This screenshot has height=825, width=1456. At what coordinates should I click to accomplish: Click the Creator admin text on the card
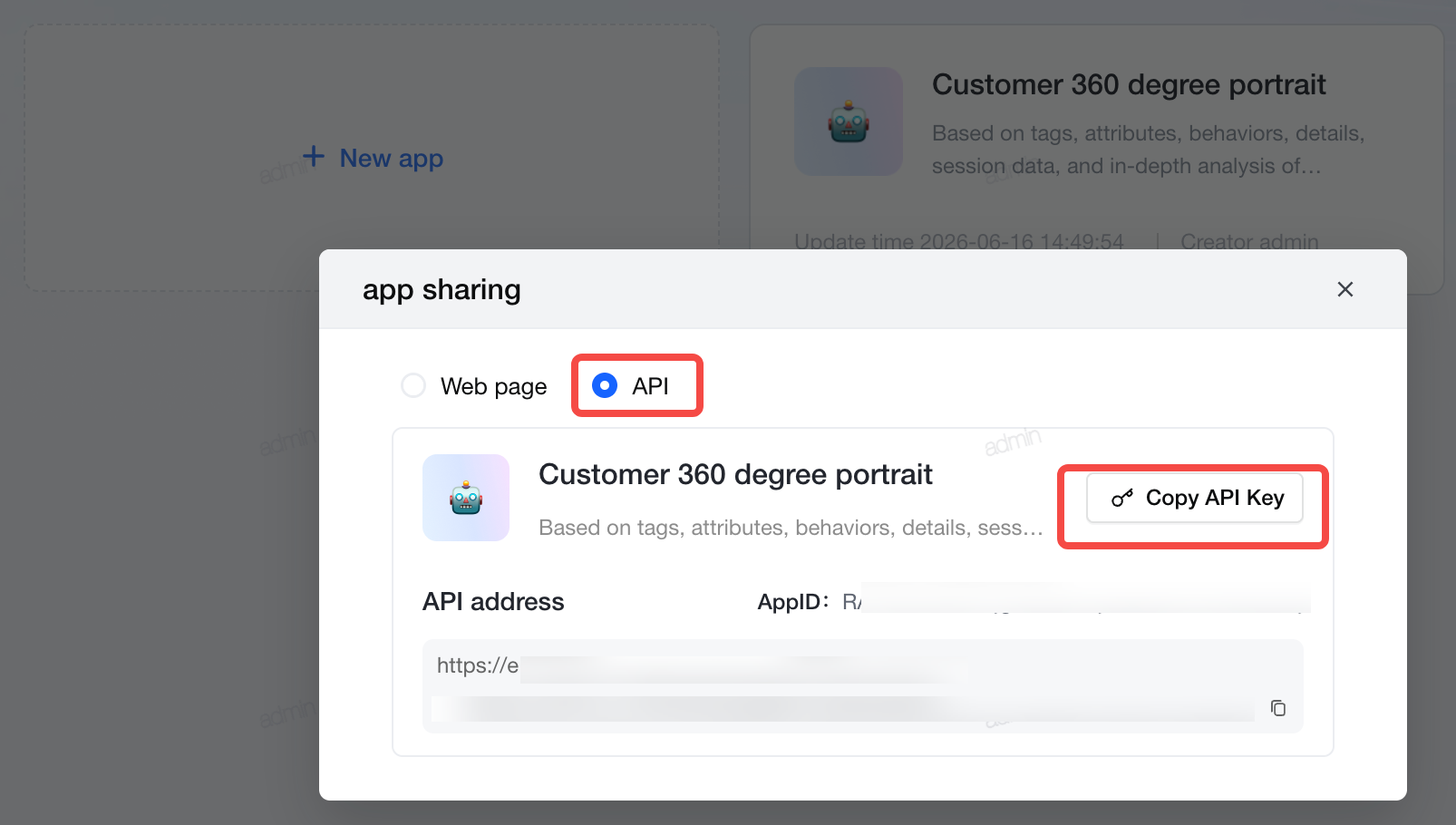click(1249, 241)
